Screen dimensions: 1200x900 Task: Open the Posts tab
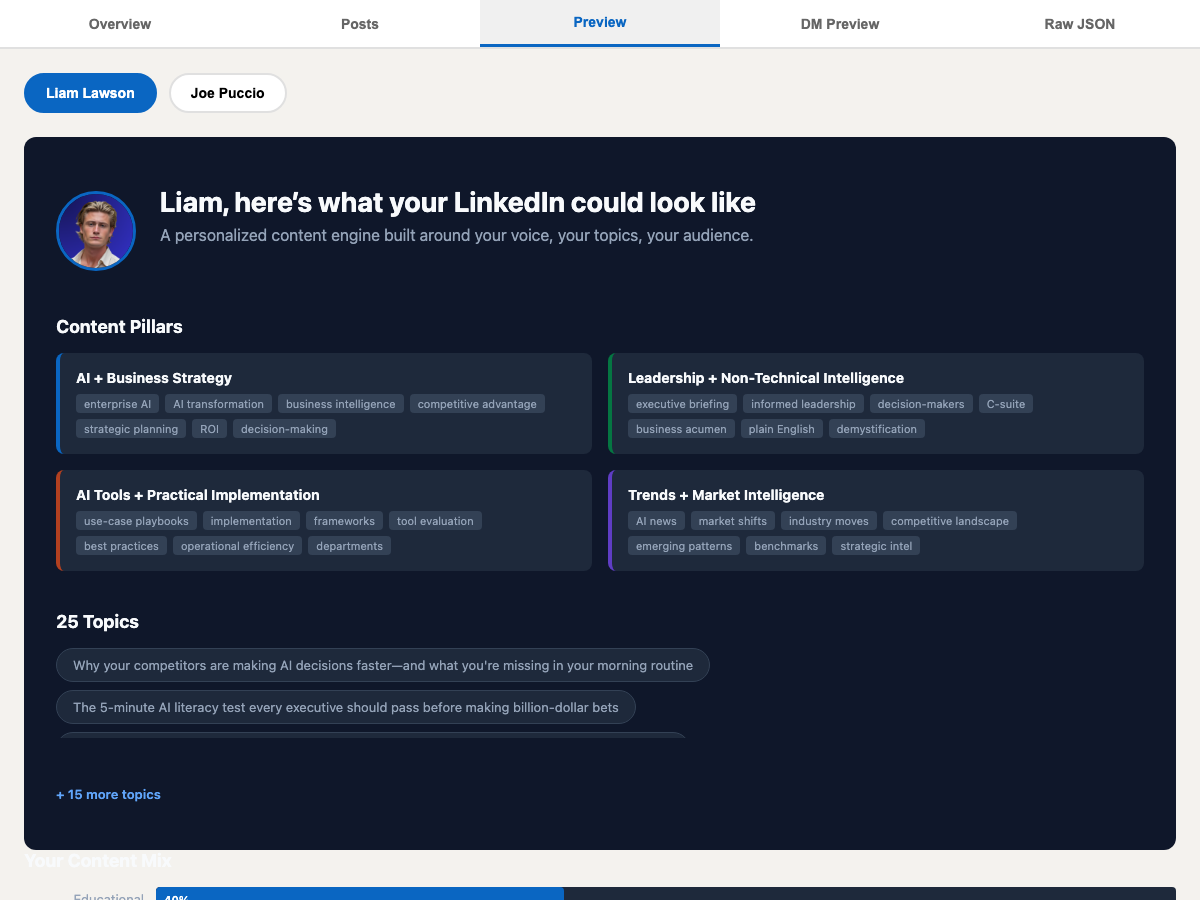coord(359,23)
